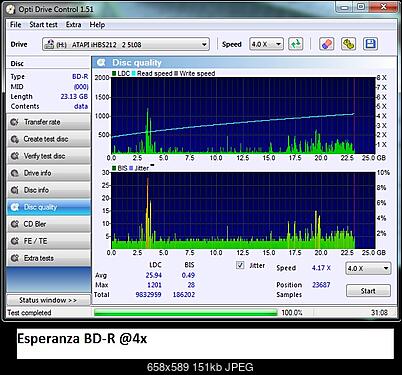Screen dimensions: 402x375
Task: Expand the test speed dropdown above Start
Action: 368,268
